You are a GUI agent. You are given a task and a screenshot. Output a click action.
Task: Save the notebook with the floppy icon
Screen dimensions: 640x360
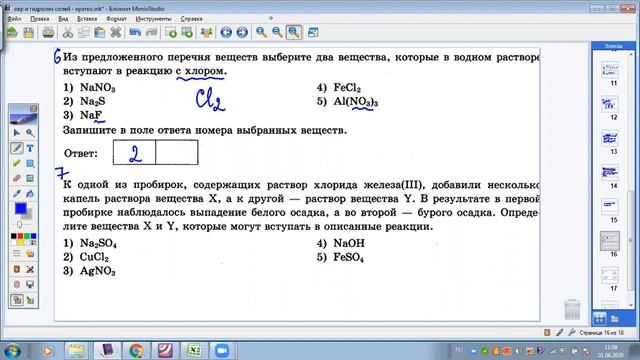pyautogui.click(x=29, y=32)
